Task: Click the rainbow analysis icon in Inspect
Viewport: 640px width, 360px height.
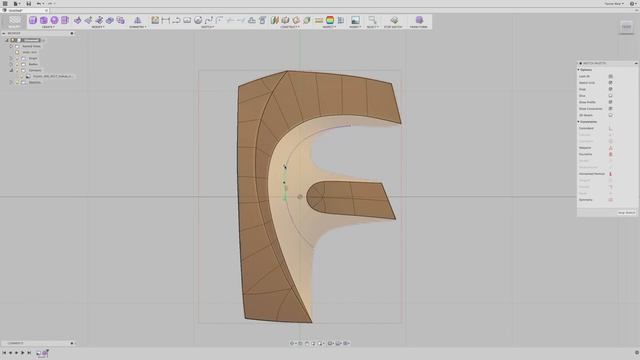Action: point(330,20)
